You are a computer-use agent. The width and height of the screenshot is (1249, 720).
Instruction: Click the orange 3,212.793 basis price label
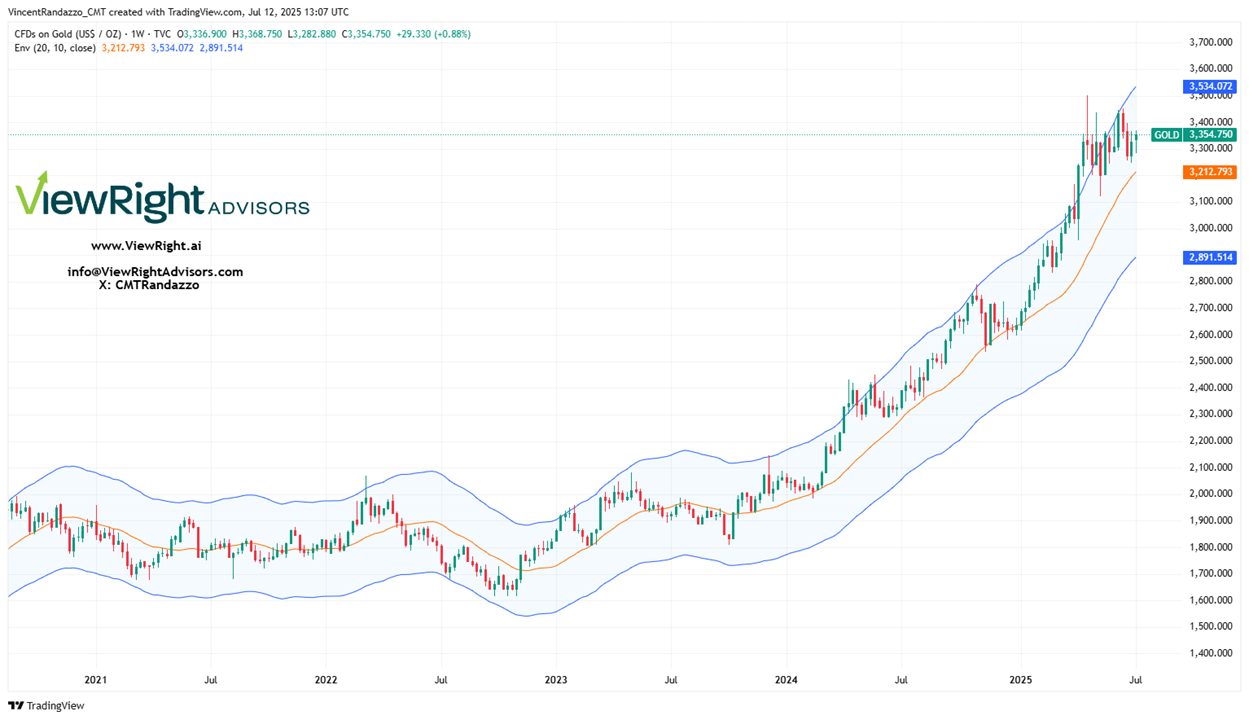click(1209, 172)
